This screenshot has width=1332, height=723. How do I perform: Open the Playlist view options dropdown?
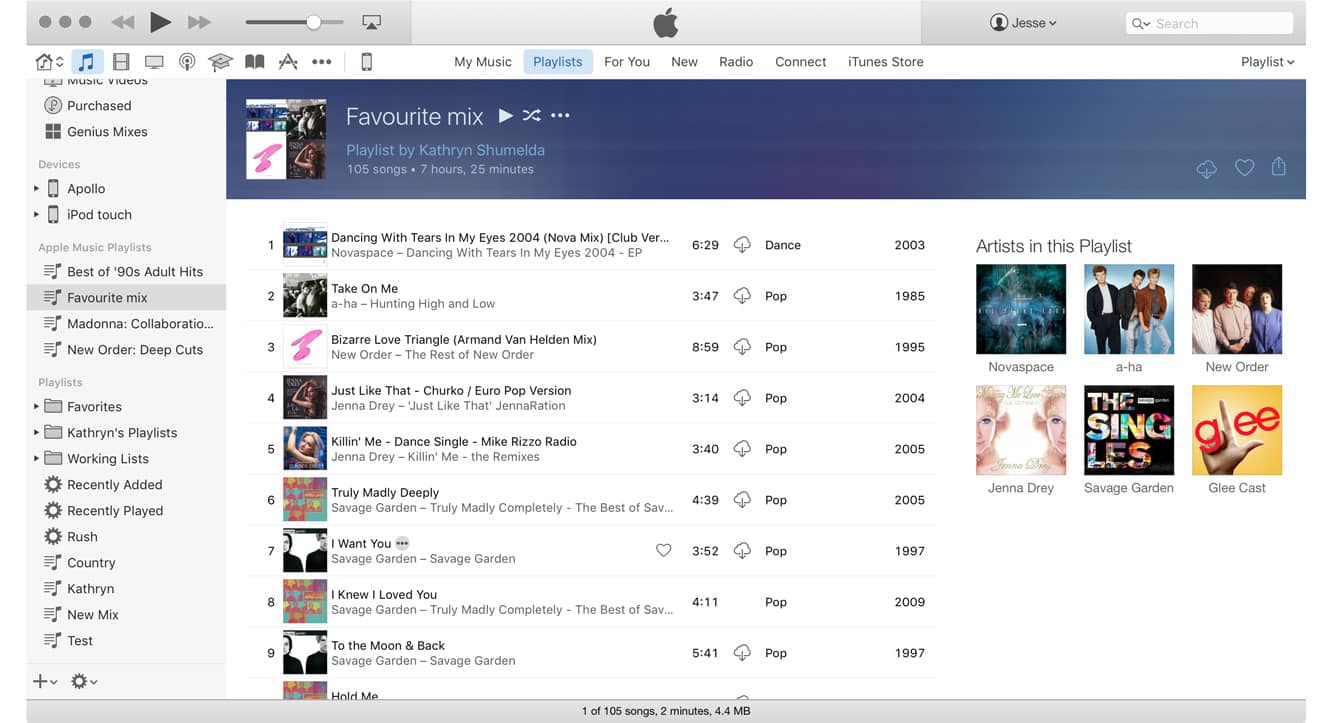click(1267, 62)
